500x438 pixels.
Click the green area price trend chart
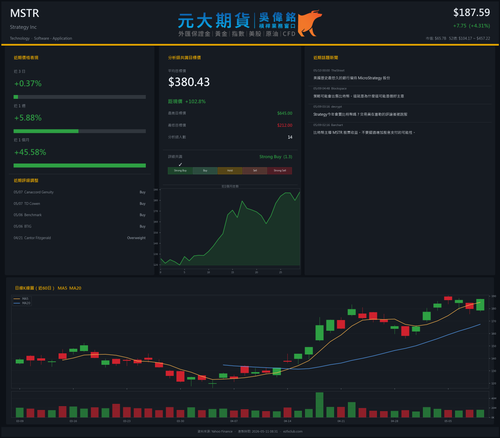(230, 229)
